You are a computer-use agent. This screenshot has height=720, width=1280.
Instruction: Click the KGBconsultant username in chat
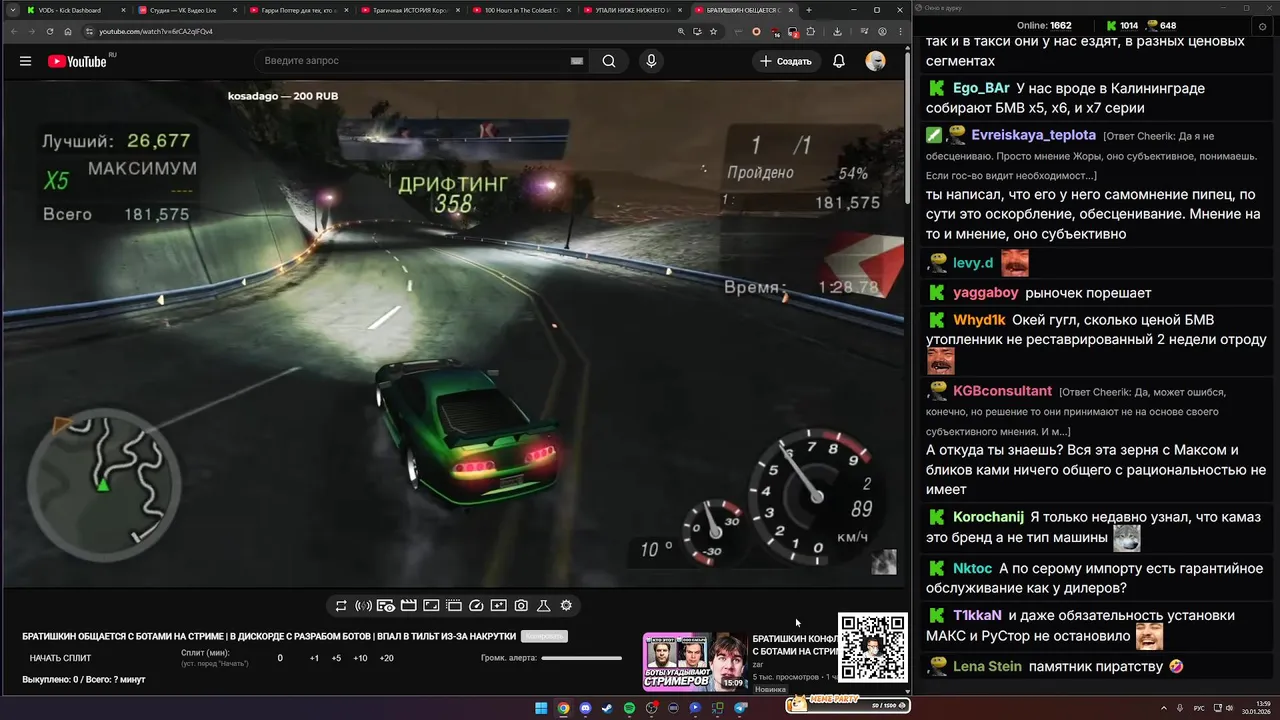[1002, 391]
